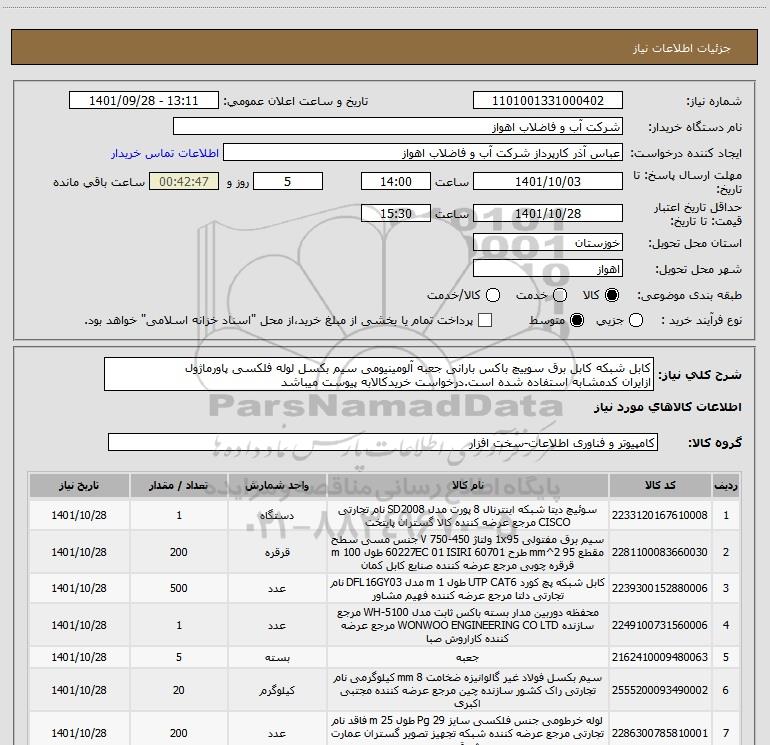Image resolution: width=770 pixels, height=745 pixels.
Task: Click the تعداد / مقدار column header
Action: pos(179,486)
